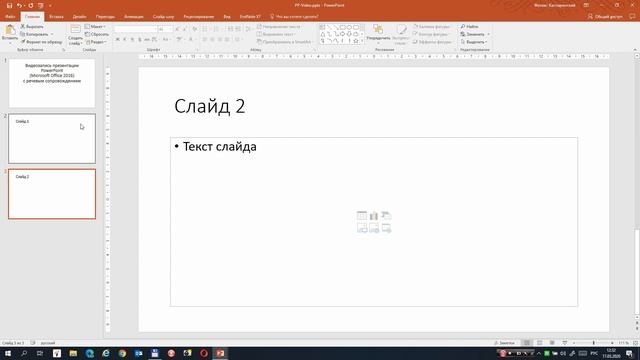640x360 pixels.
Task: Toggle Italic (К) formatting
Action: point(125,40)
